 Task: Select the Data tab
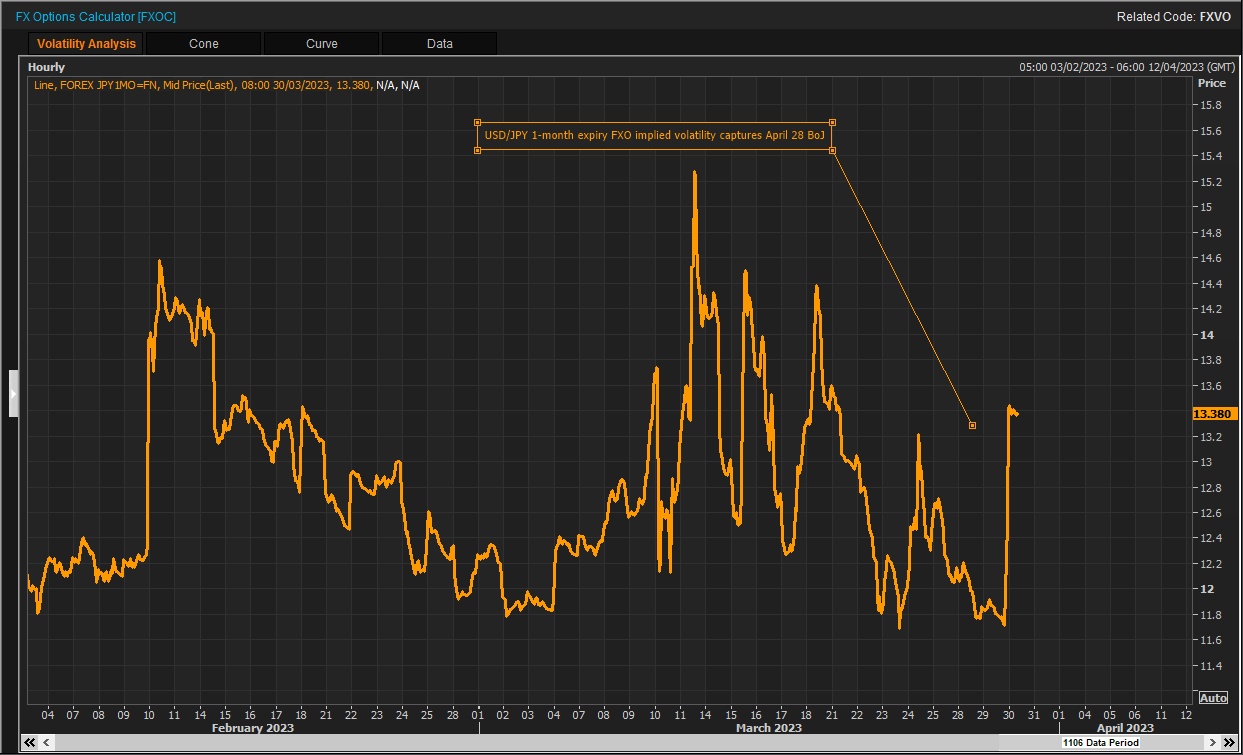pos(439,44)
